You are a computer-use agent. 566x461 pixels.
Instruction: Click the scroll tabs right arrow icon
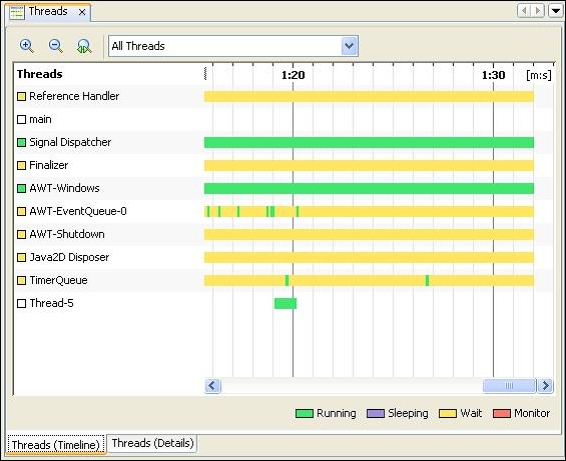click(x=538, y=10)
